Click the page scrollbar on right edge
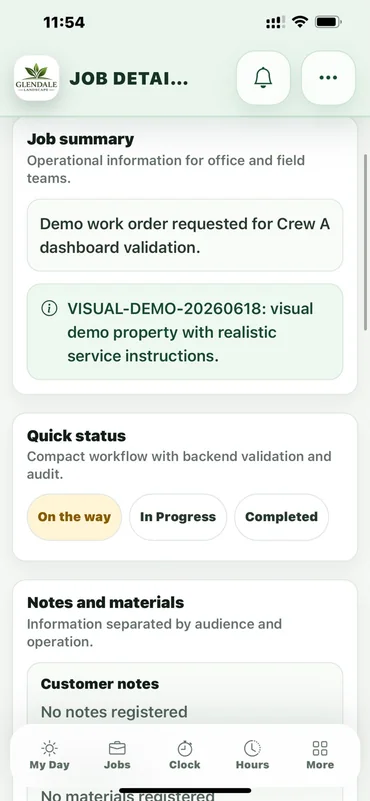This screenshot has height=801, width=370. (x=365, y=241)
